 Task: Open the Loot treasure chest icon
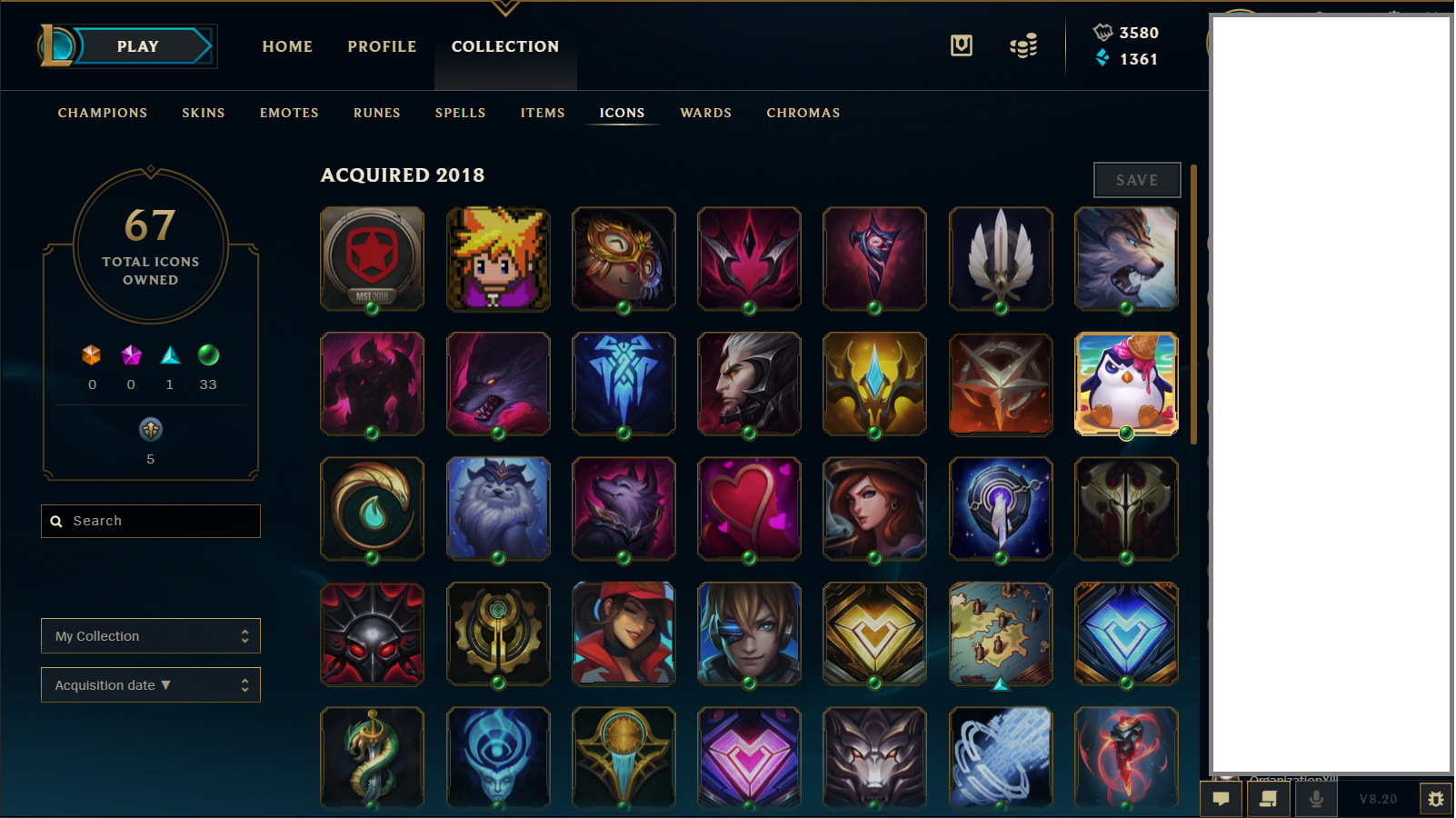962,45
